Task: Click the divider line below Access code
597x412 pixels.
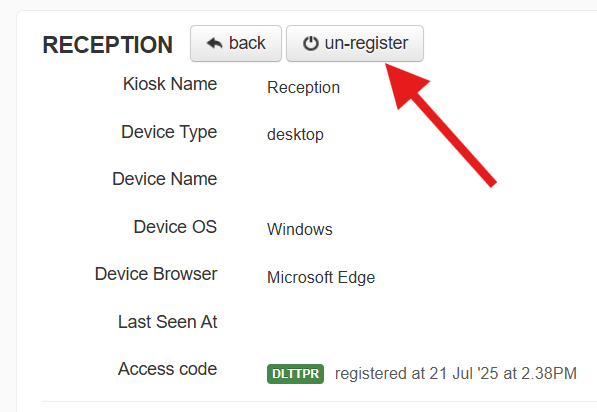Action: tap(319, 401)
